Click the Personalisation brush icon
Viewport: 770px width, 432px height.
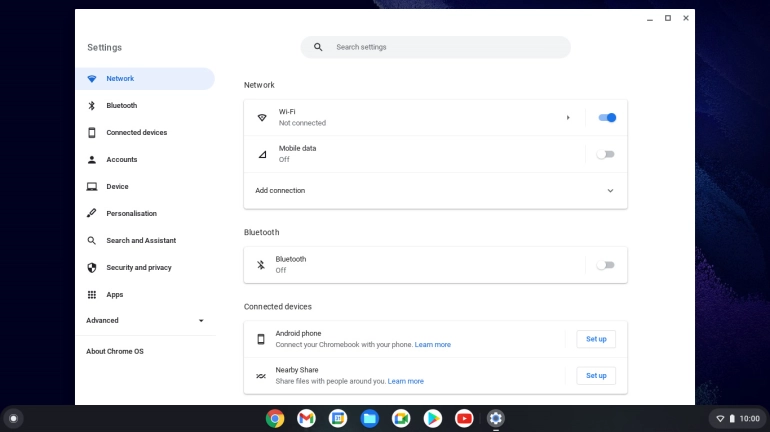pyautogui.click(x=92, y=214)
